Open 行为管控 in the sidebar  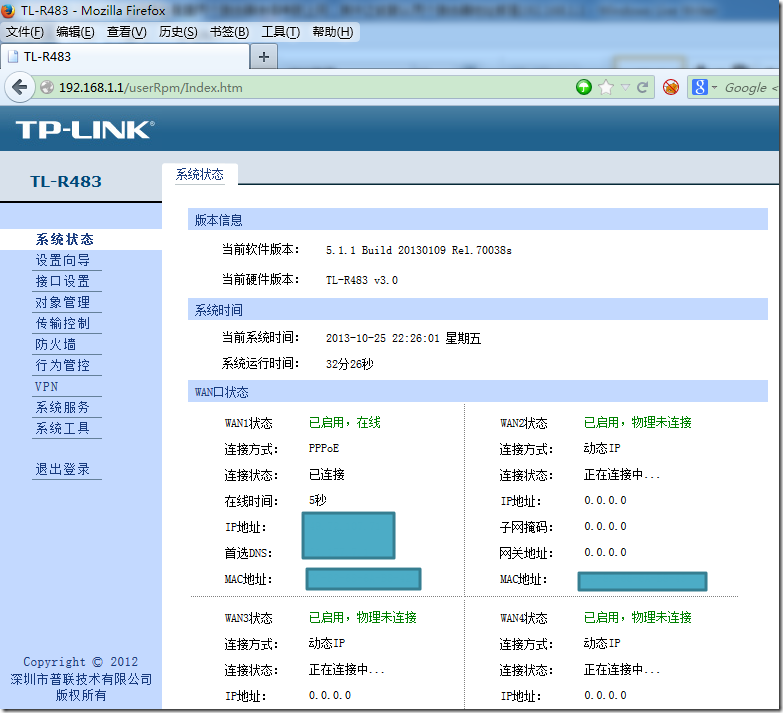(x=63, y=365)
